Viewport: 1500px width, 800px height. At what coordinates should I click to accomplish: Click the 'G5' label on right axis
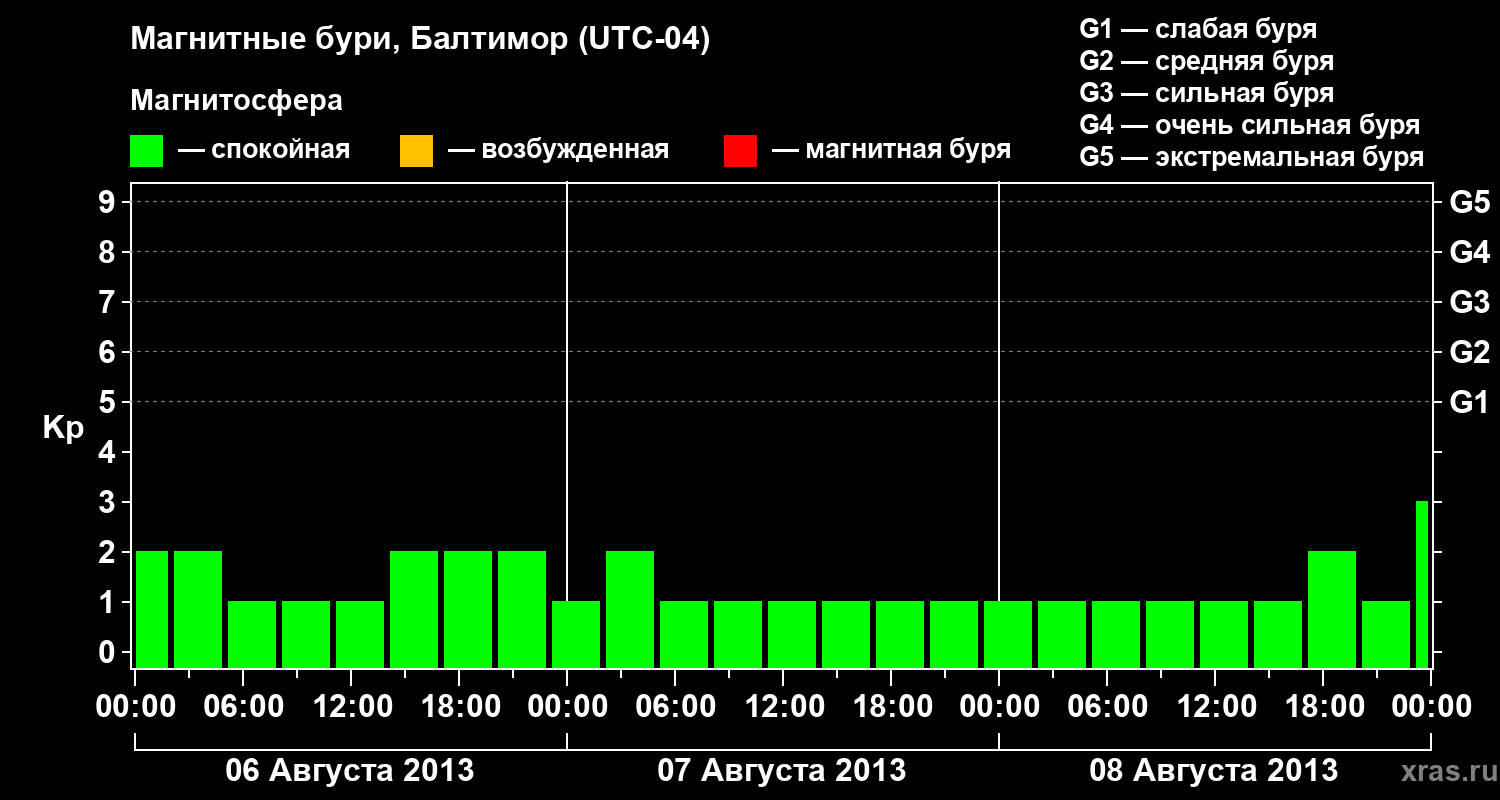[x=1469, y=202]
